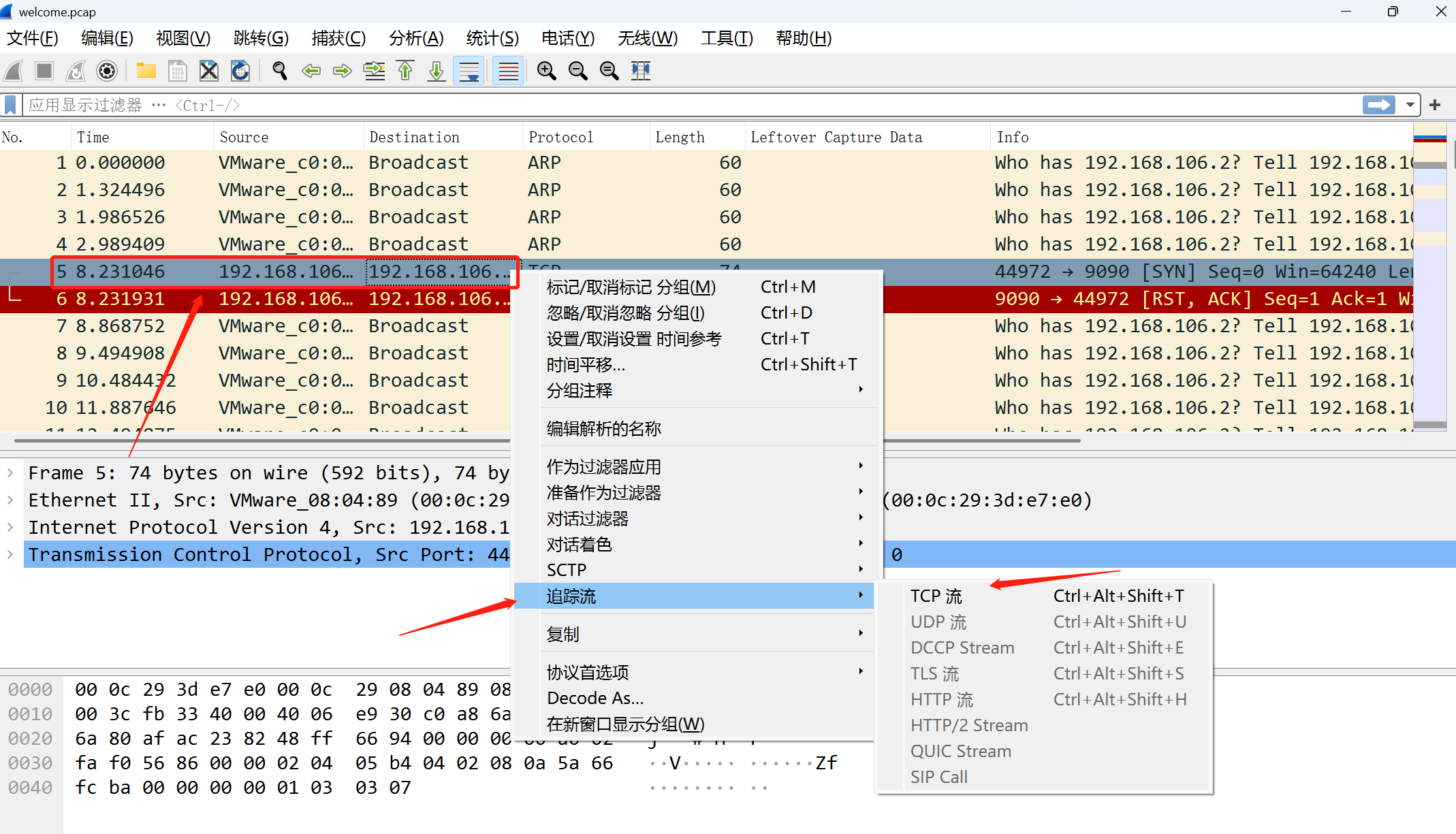Click the restart capture icon

pos(76,71)
